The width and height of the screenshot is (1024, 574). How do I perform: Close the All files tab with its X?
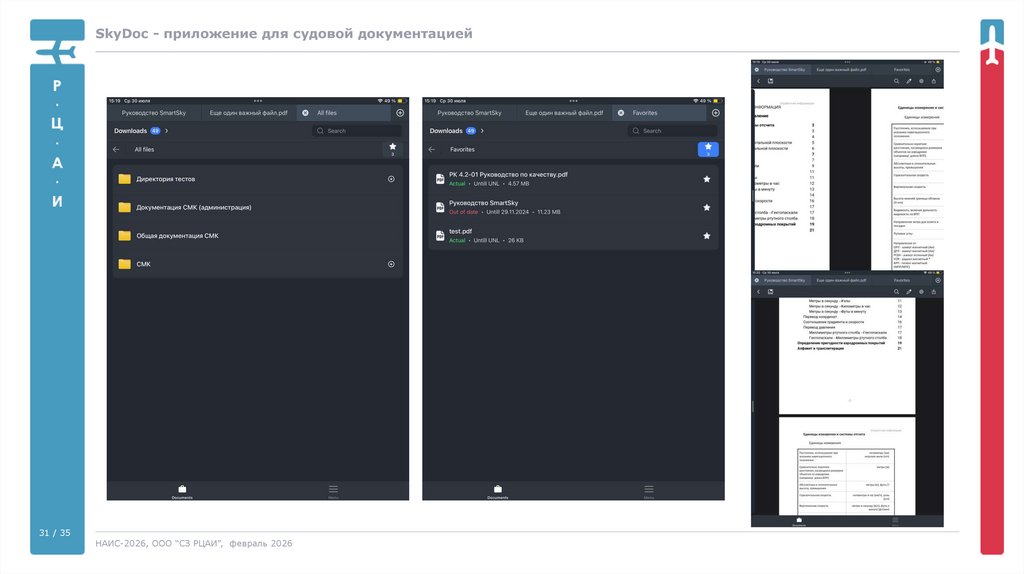coord(305,113)
